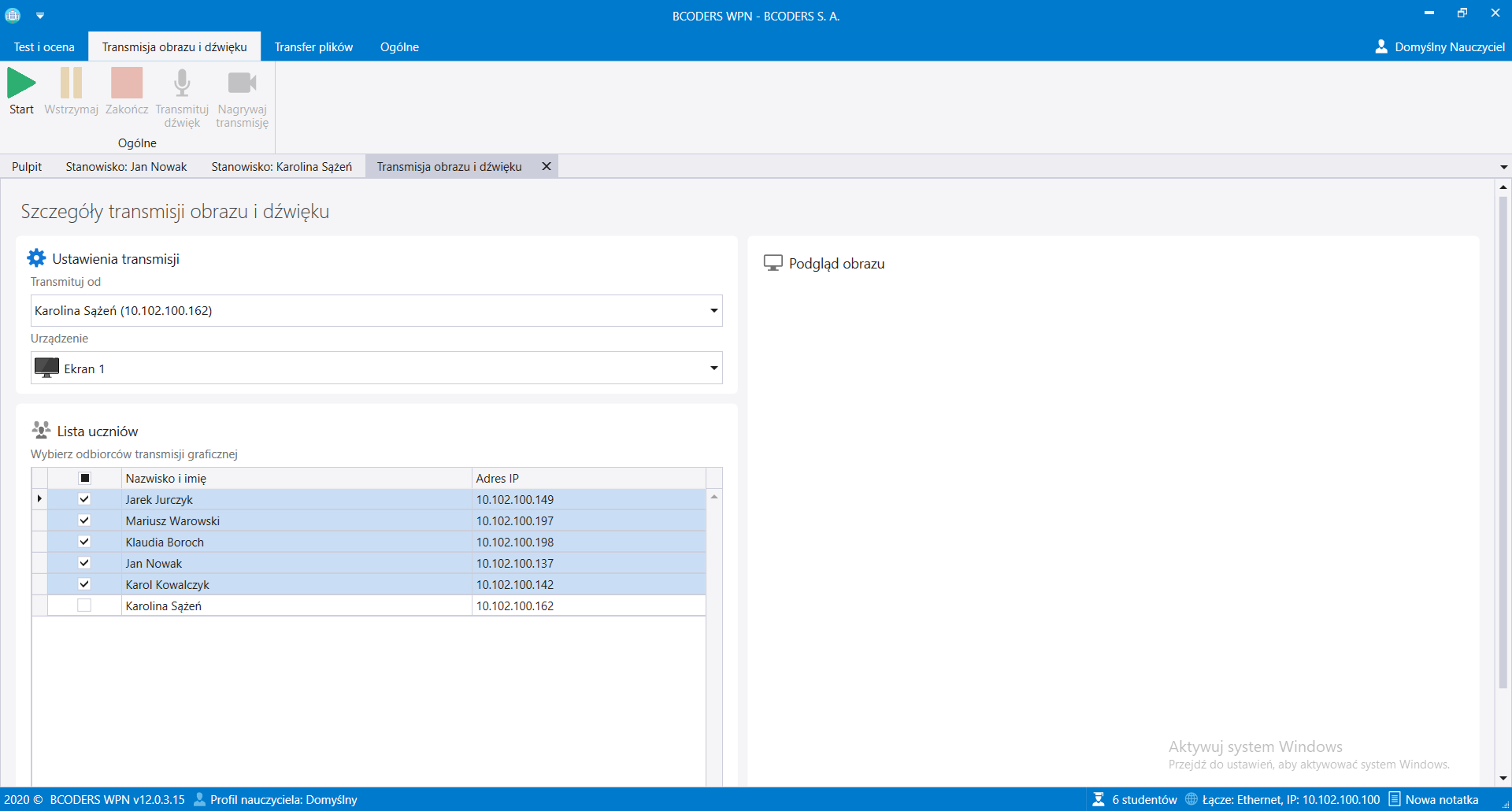The image size is (1512, 811).
Task: Sort by Adres IP column header
Action: click(x=589, y=478)
